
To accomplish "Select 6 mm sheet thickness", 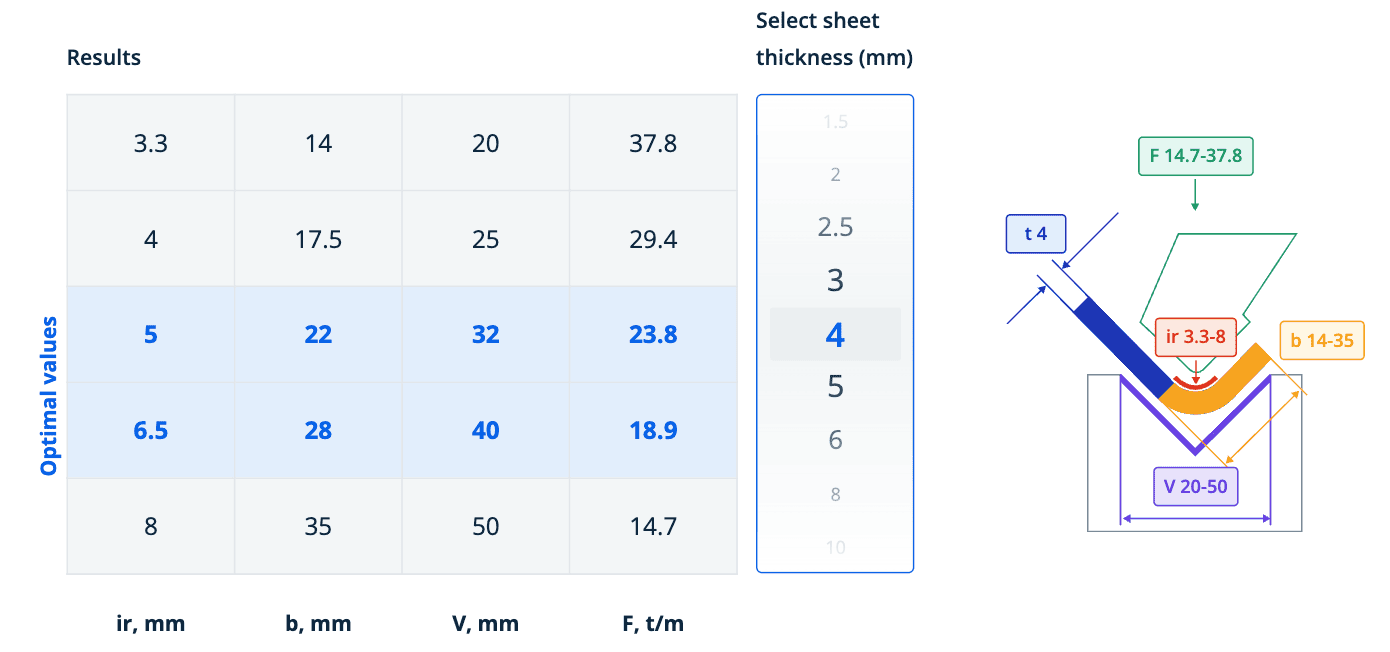I will coord(835,440).
